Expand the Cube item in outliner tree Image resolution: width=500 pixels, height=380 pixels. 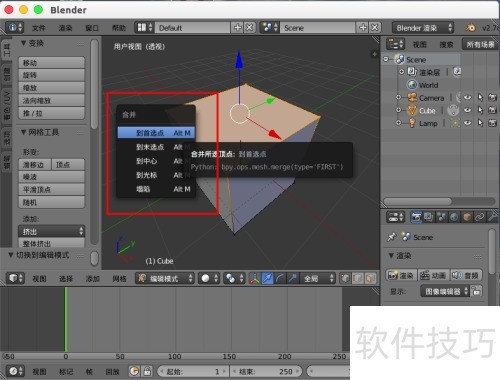click(398, 110)
